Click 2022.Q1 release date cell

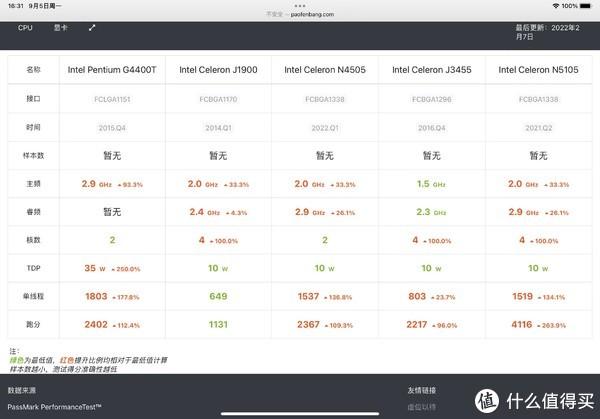(325, 128)
